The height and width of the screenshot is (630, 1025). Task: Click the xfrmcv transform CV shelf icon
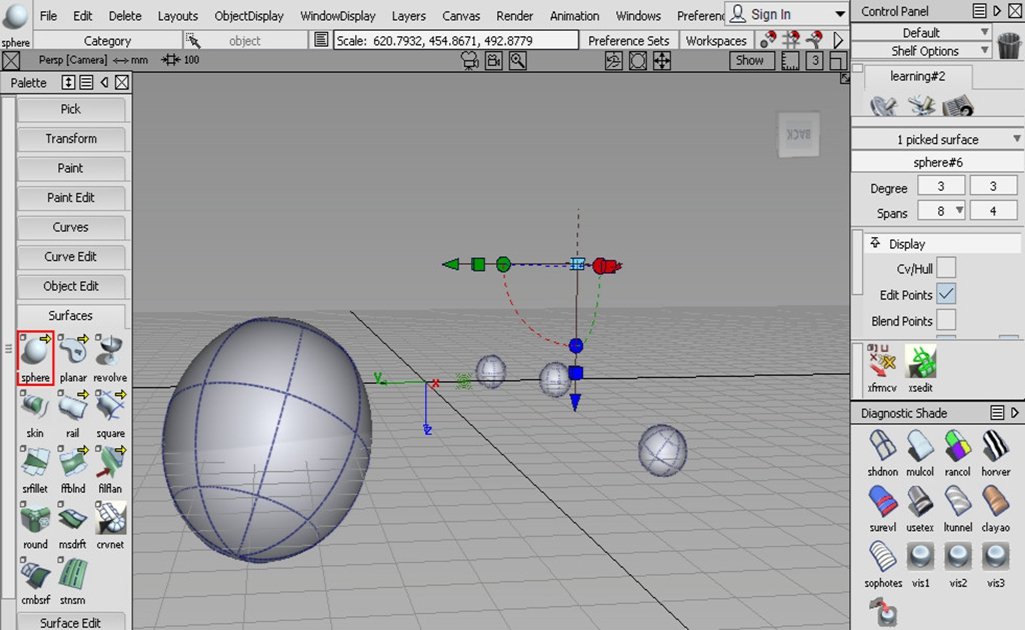[882, 368]
